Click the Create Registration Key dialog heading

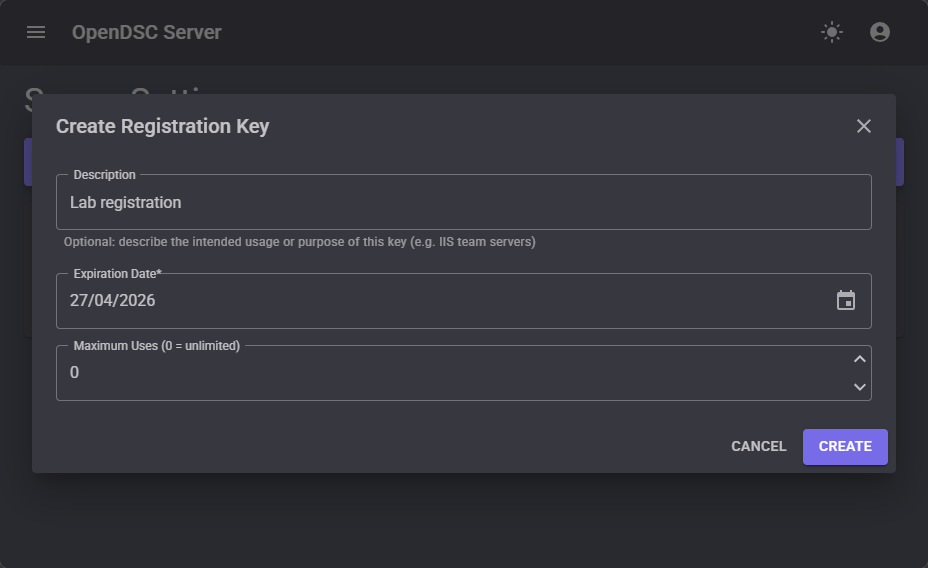[163, 126]
